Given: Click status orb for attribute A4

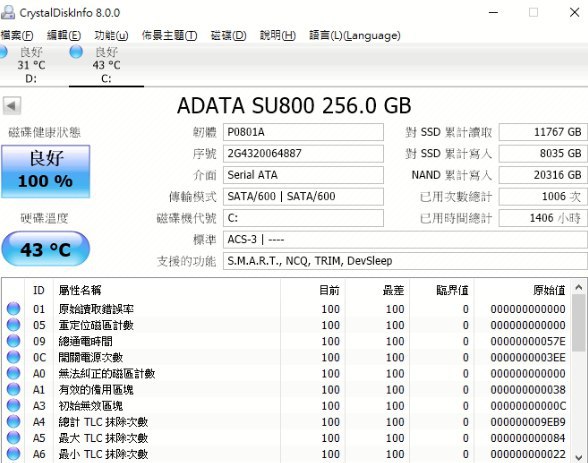Looking at the screenshot, I should 14,422.
